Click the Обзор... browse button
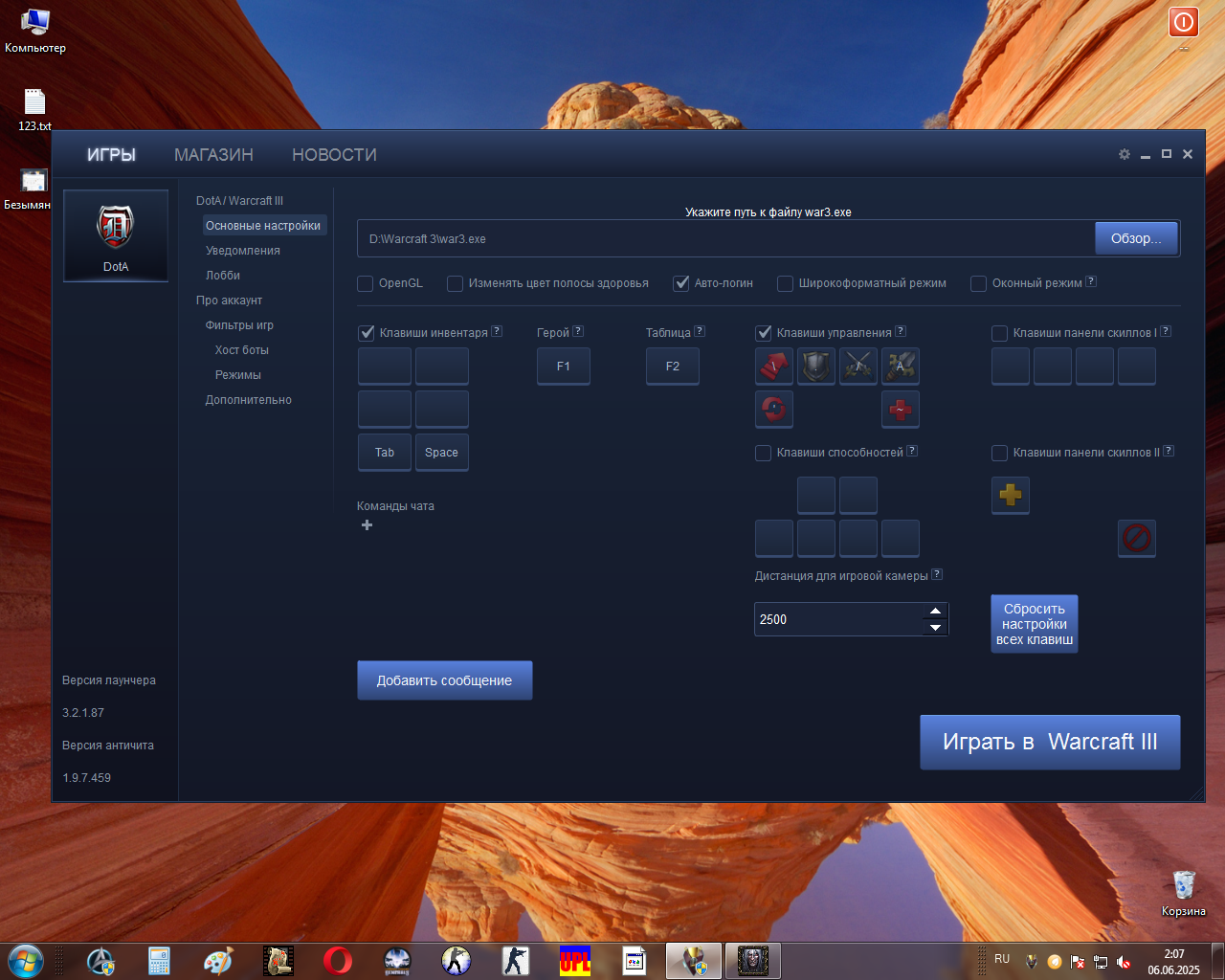This screenshot has height=980, width=1225. (x=1137, y=238)
